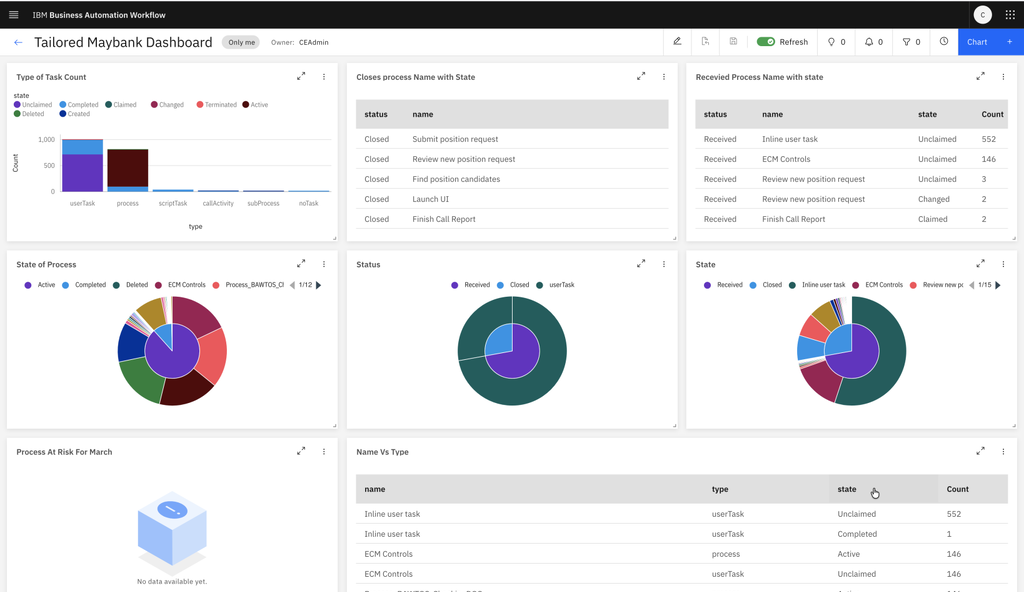
Task: Open the hamburger navigation menu
Action: click(x=14, y=15)
